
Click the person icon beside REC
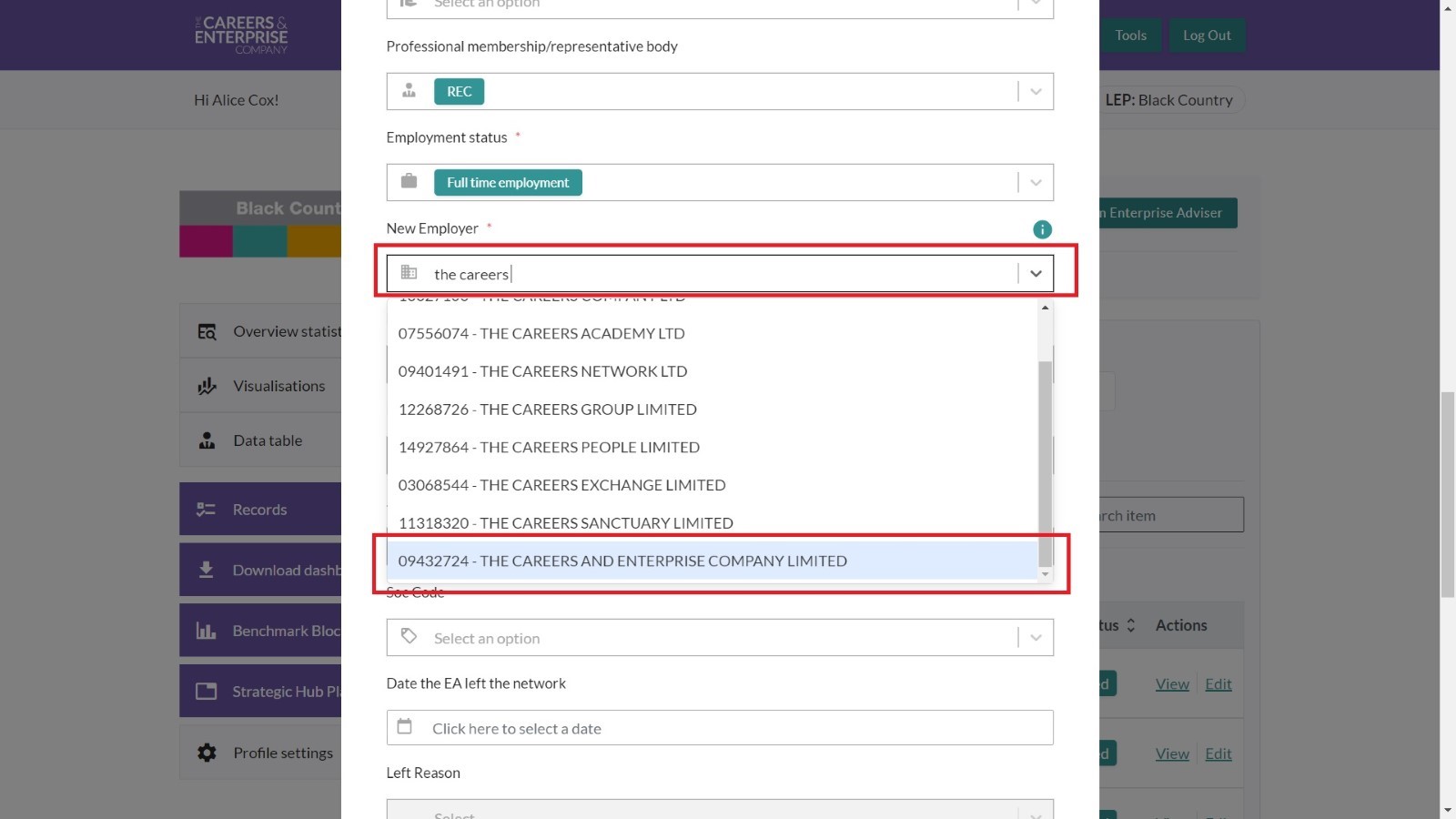pos(409,90)
